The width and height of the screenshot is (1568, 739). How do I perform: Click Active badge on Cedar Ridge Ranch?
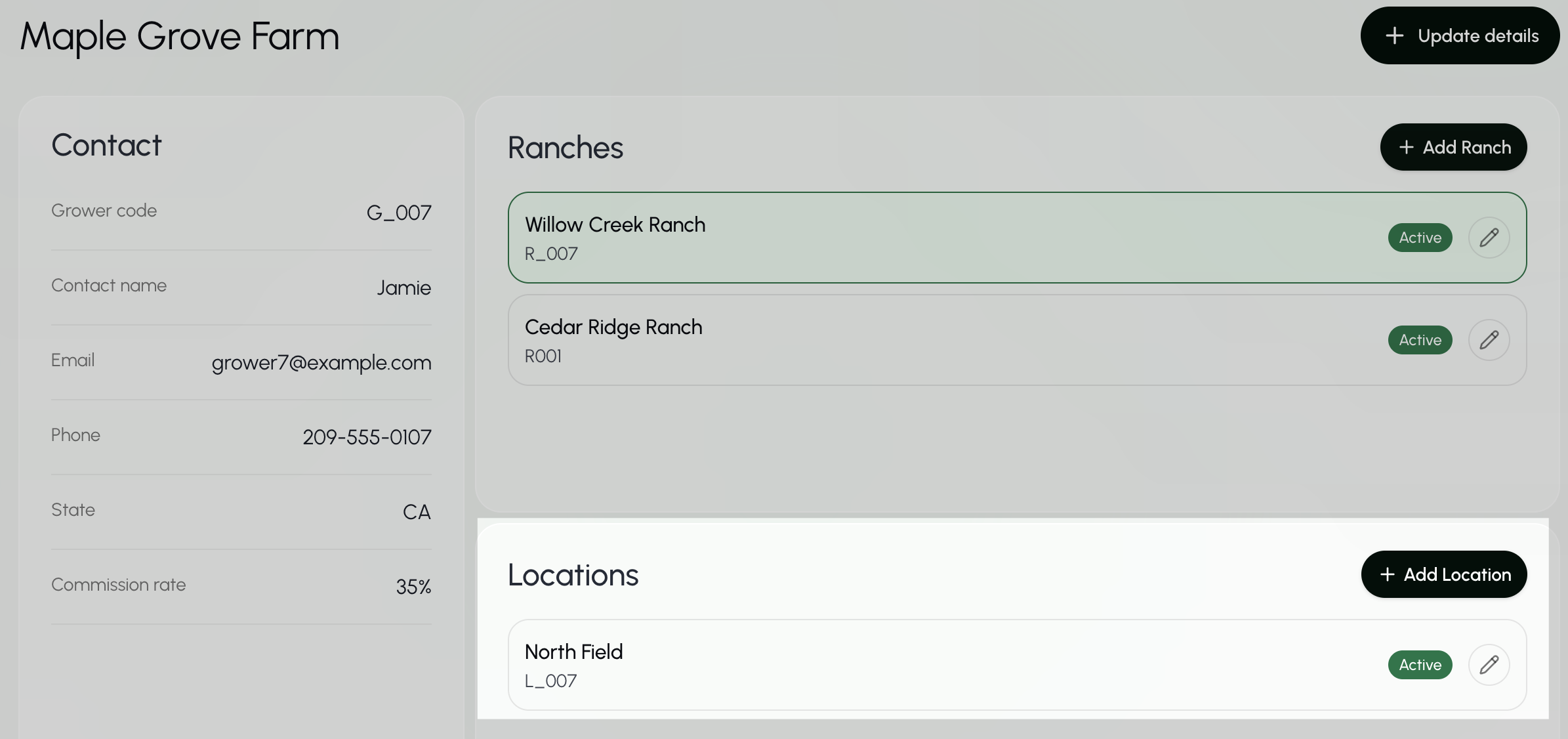coord(1420,340)
